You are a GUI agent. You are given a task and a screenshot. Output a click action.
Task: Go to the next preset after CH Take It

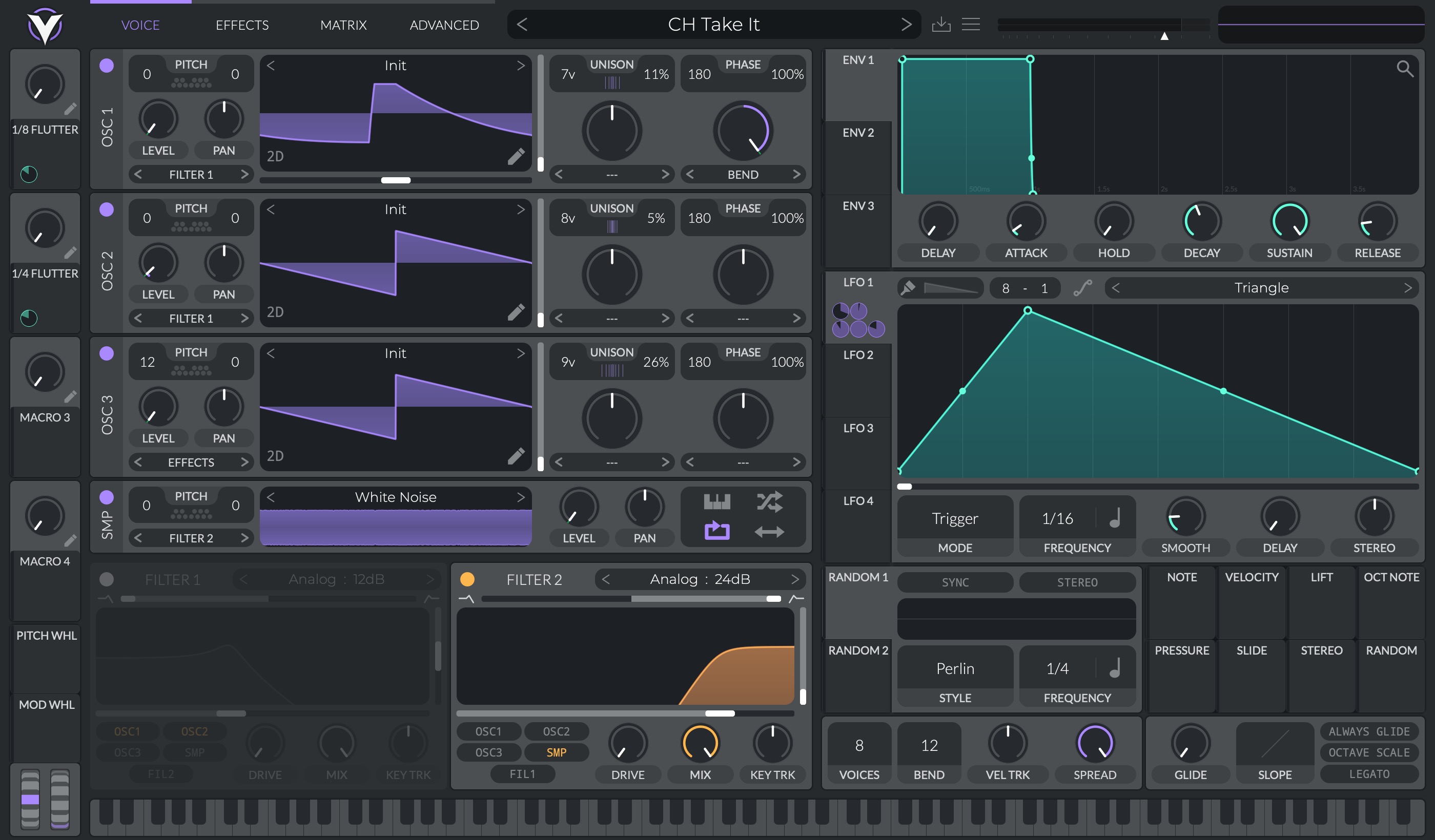click(x=906, y=25)
